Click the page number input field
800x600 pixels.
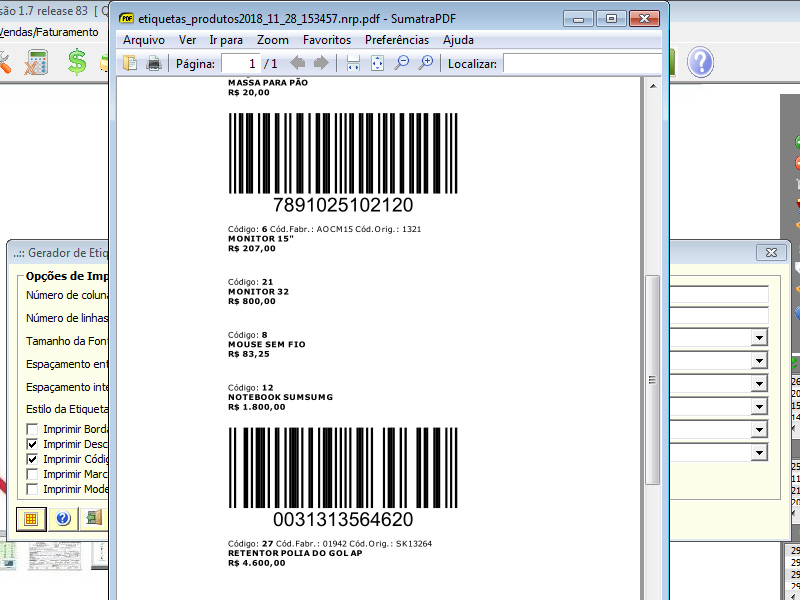point(240,63)
